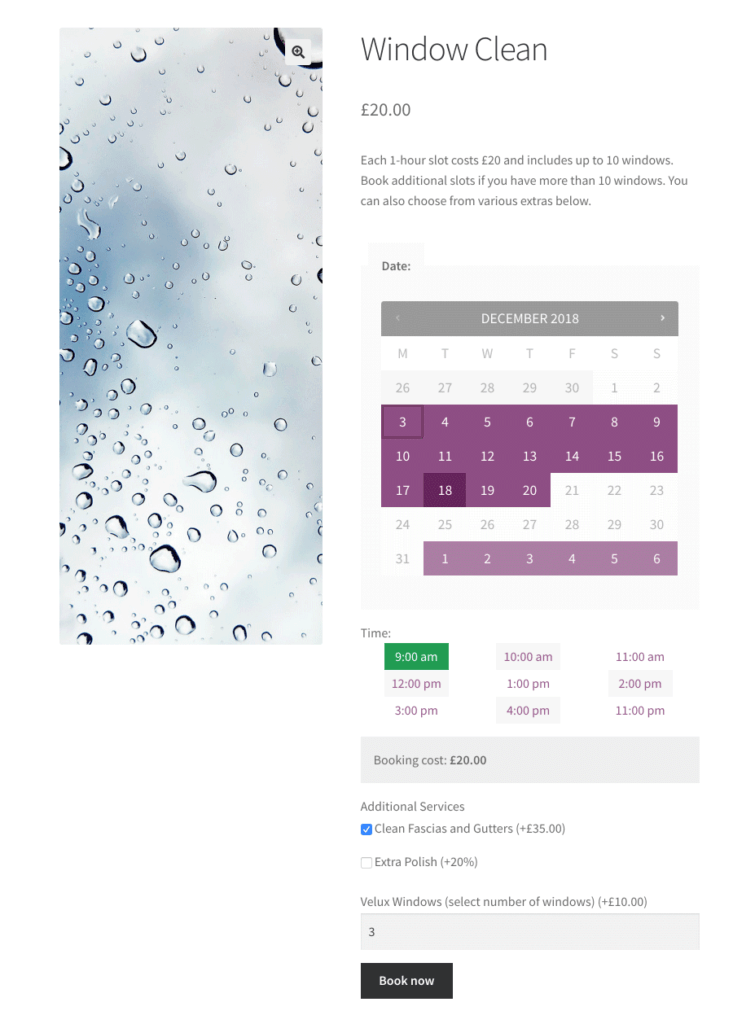Click the water droplet product image
Screen dimensions: 733x1024
[191, 336]
